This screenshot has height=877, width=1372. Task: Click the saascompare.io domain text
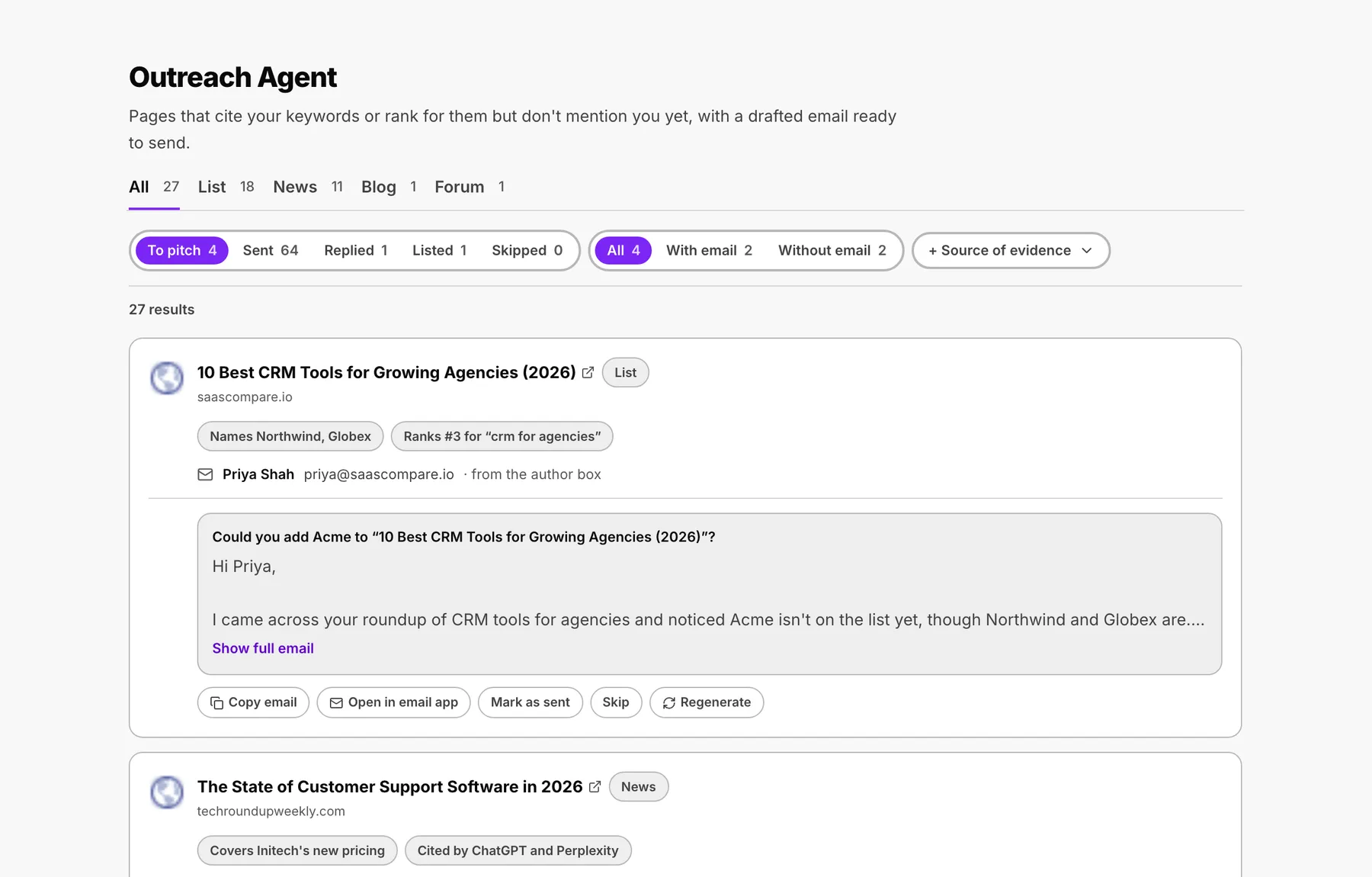pos(245,397)
